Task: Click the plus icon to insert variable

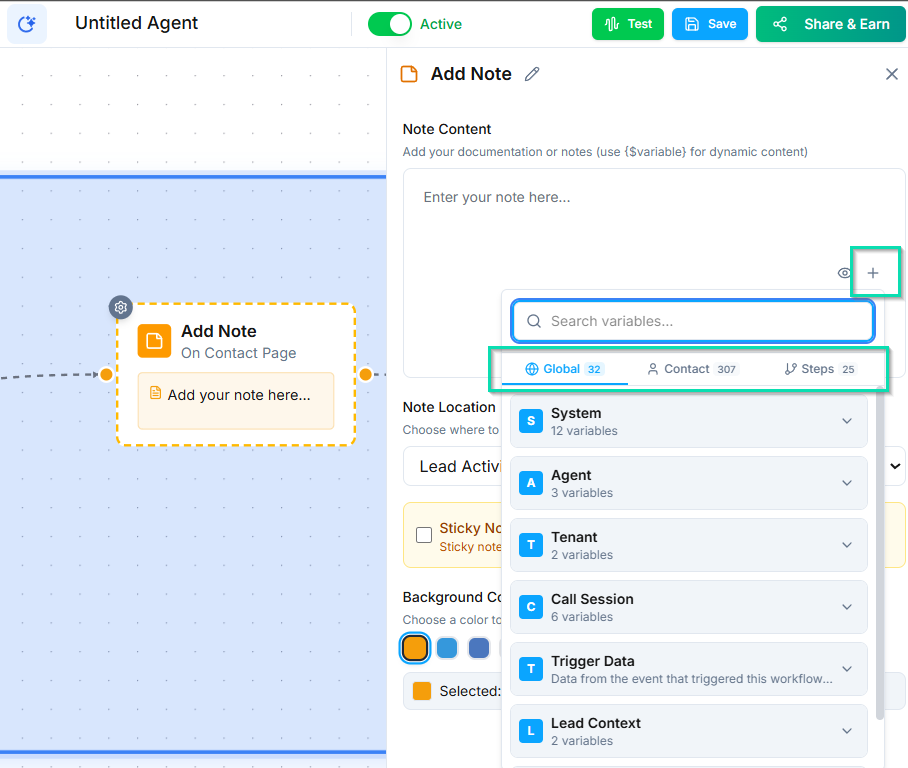Action: click(873, 273)
